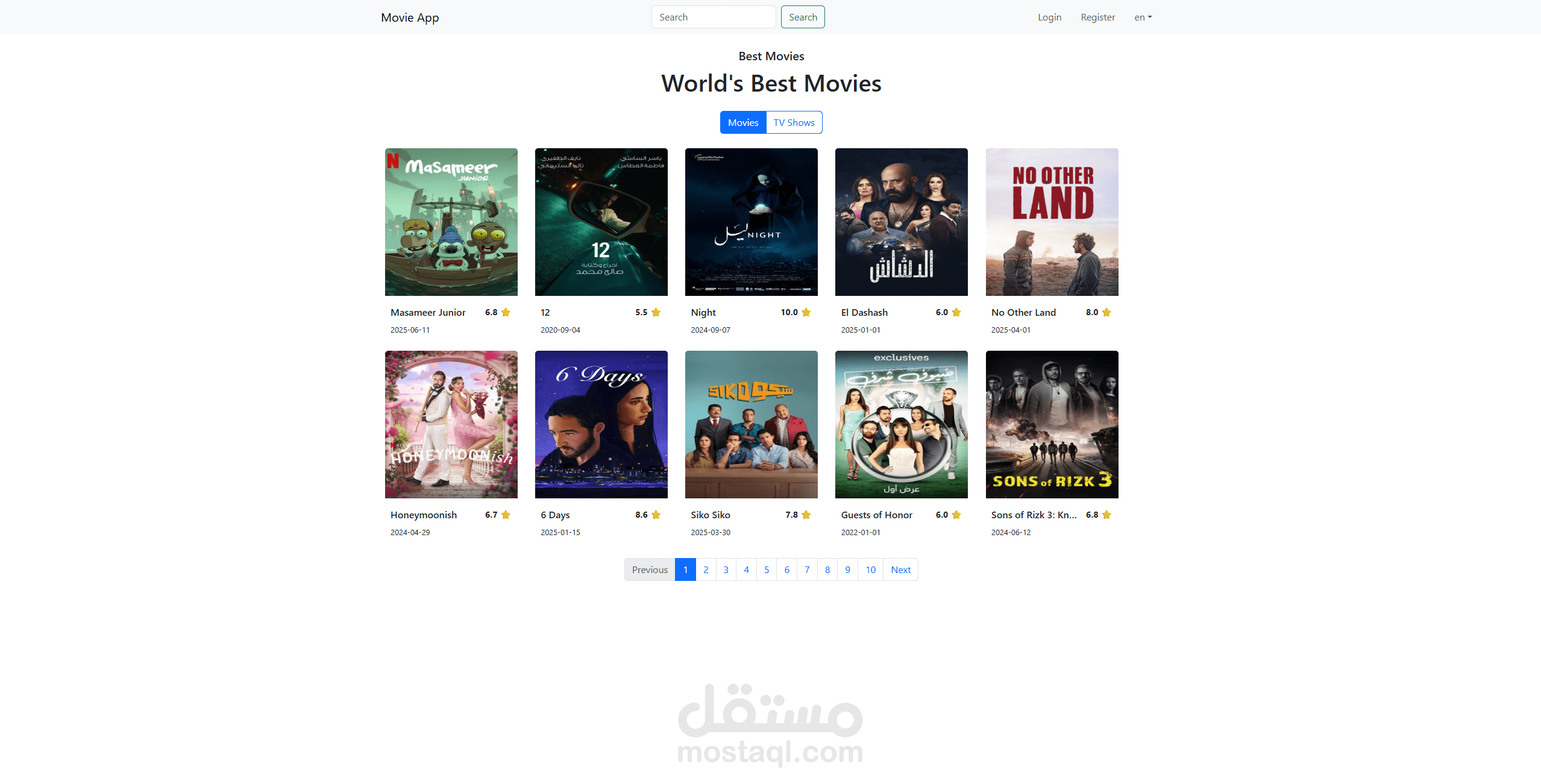Click the Guests of Honor title text
1541x784 pixels.
pos(877,515)
